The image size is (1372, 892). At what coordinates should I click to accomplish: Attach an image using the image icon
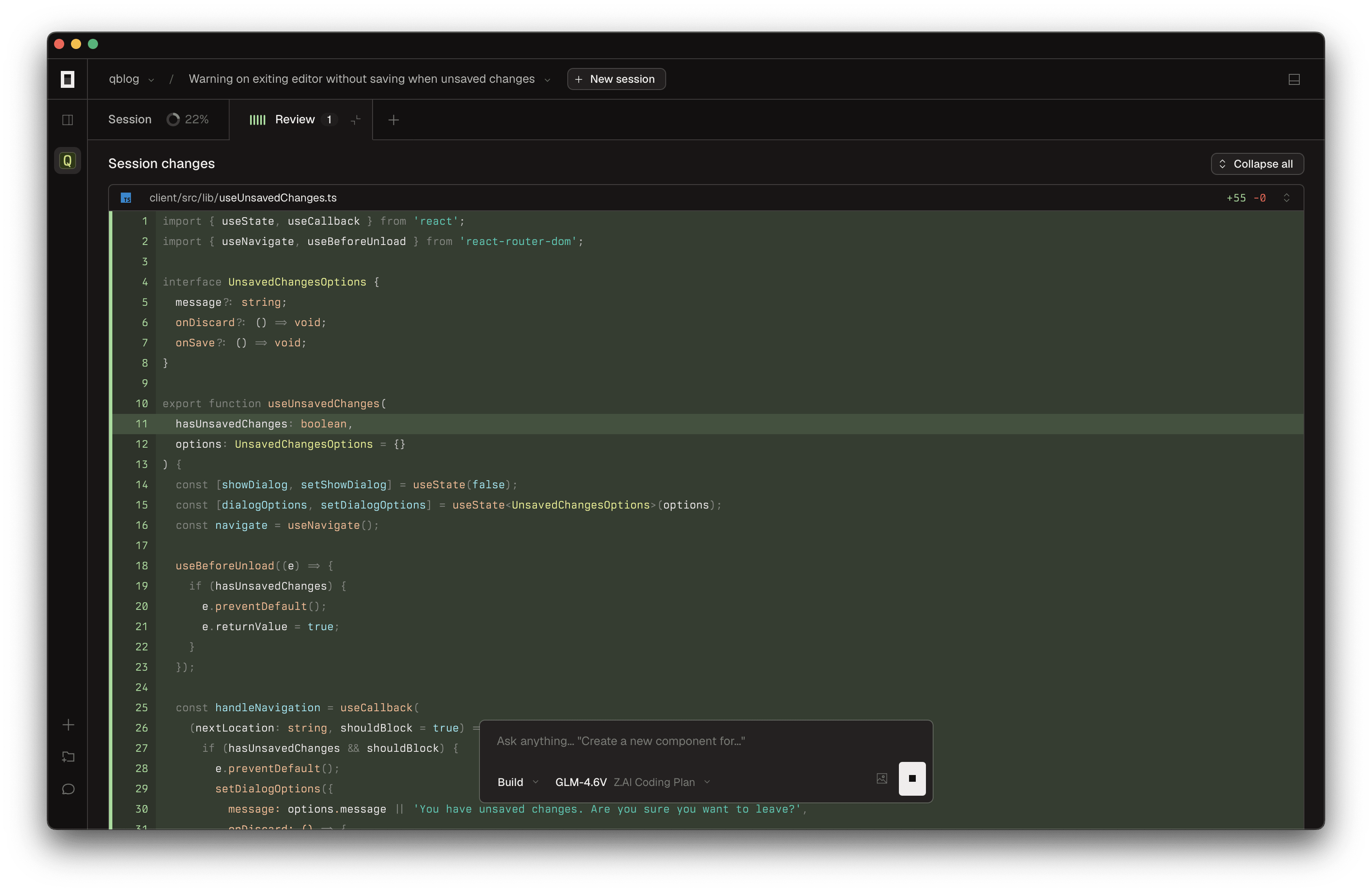[882, 778]
